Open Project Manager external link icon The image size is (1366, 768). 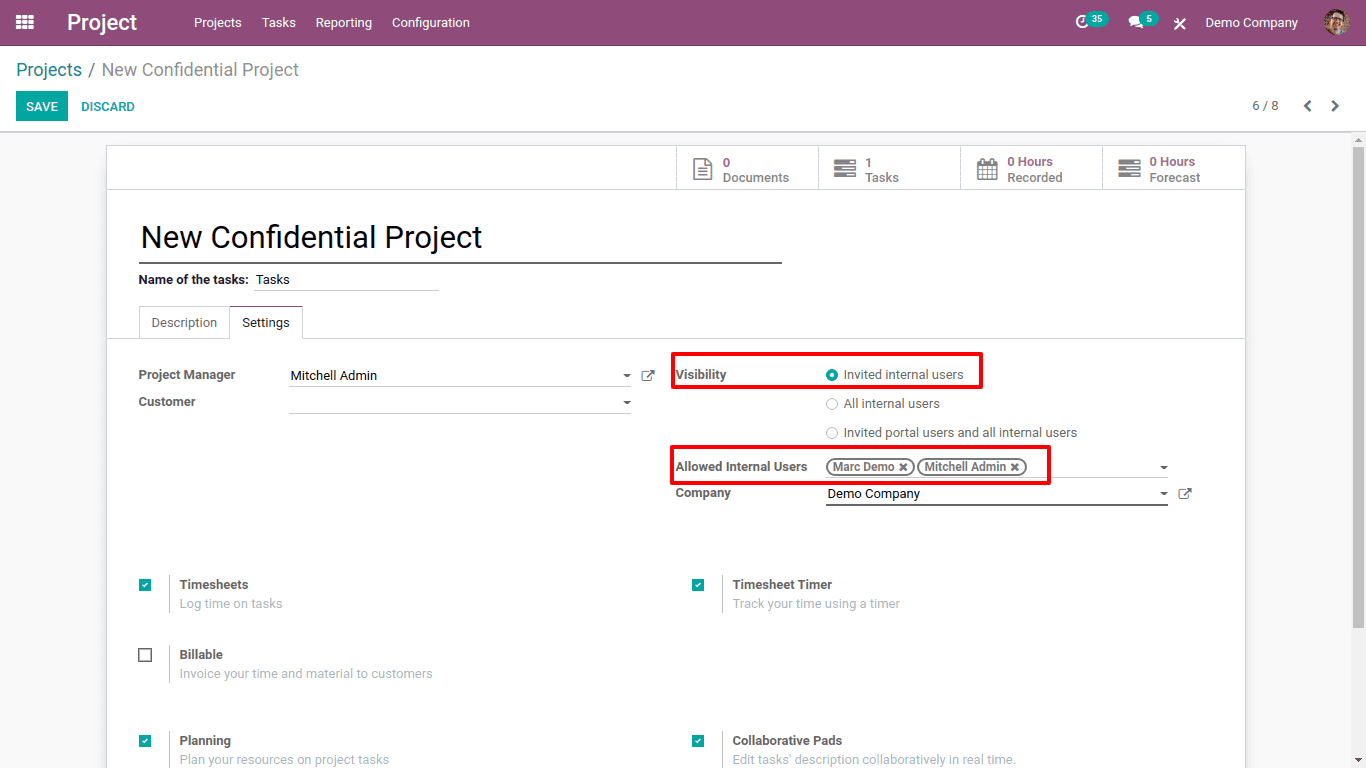pos(648,376)
